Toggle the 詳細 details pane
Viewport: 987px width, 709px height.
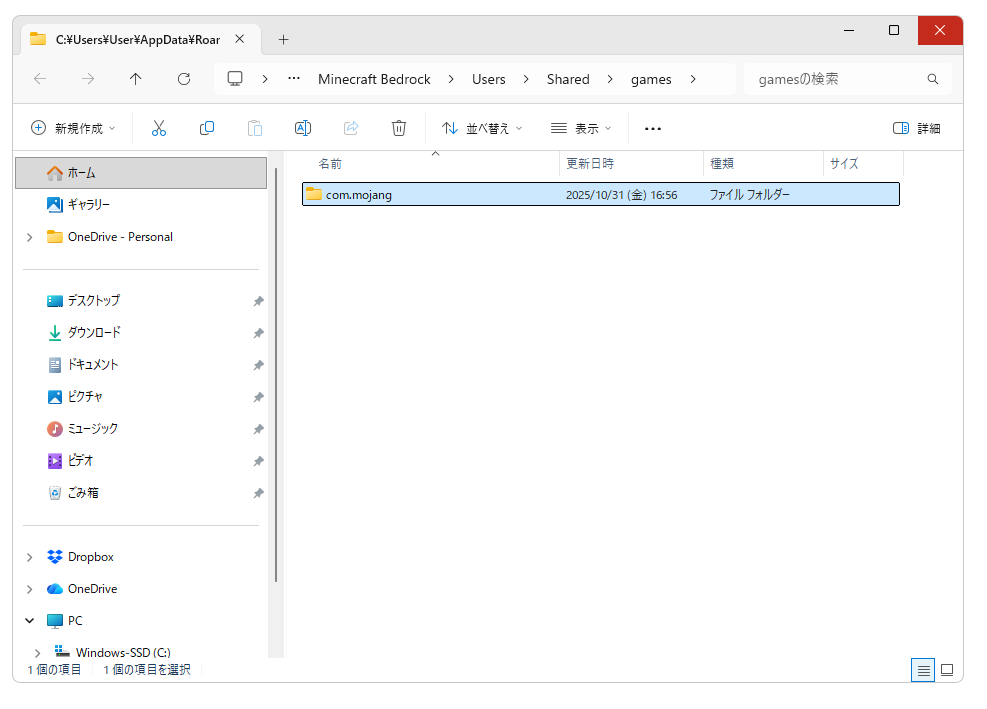[x=916, y=128]
